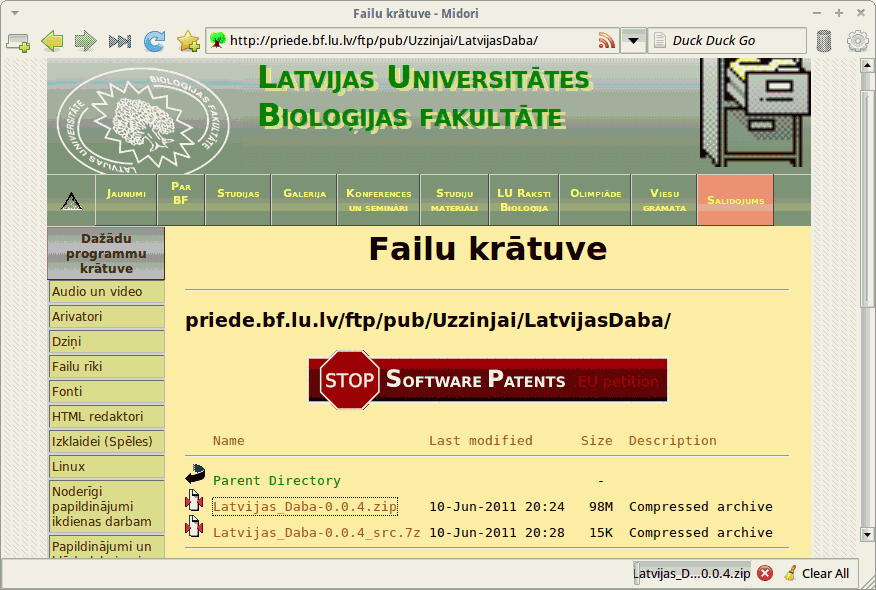Image resolution: width=876 pixels, height=590 pixels.
Task: Open Noderīgi papildinājumi ikdienas darbam link
Action: click(x=106, y=507)
